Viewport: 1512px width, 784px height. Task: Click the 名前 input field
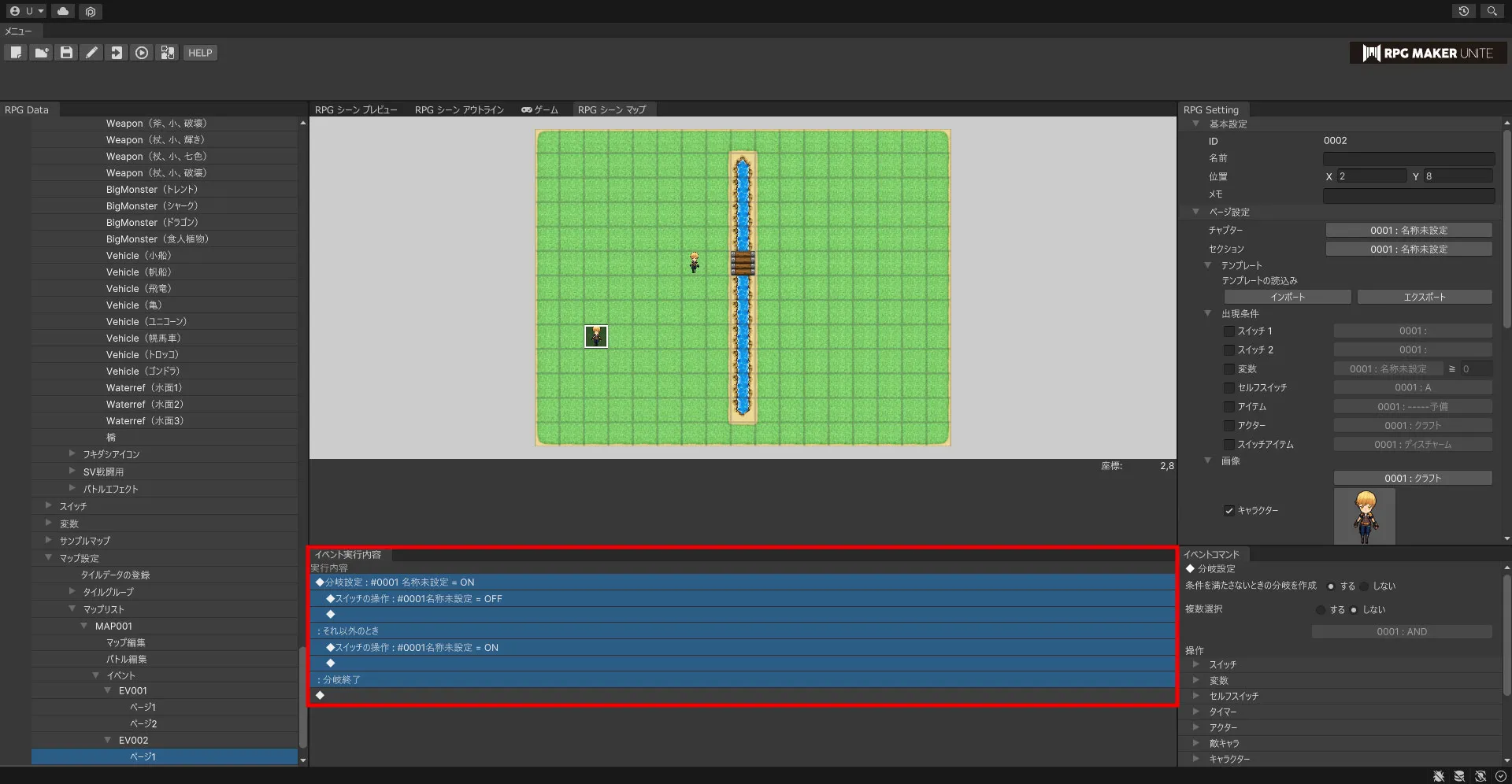pyautogui.click(x=1408, y=158)
